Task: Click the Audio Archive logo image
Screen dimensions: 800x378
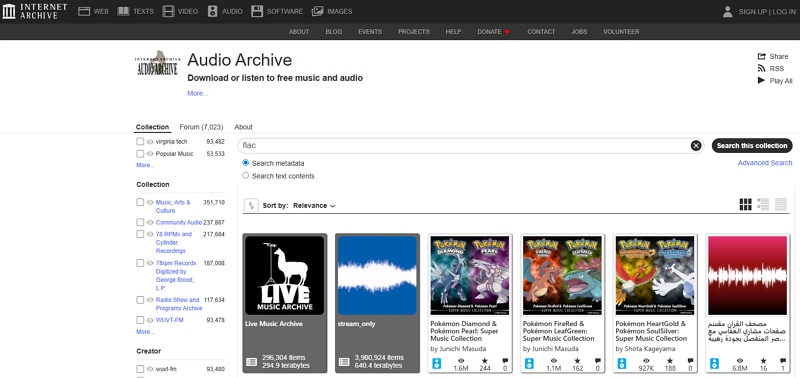Action: point(157,63)
